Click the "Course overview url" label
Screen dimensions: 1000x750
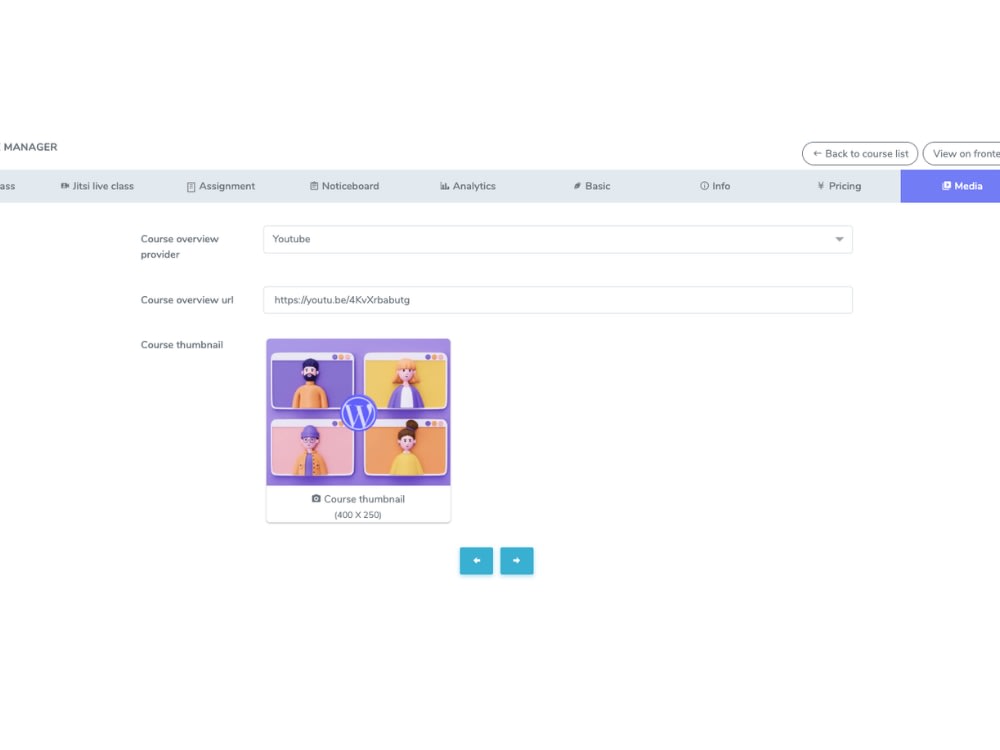coord(187,300)
